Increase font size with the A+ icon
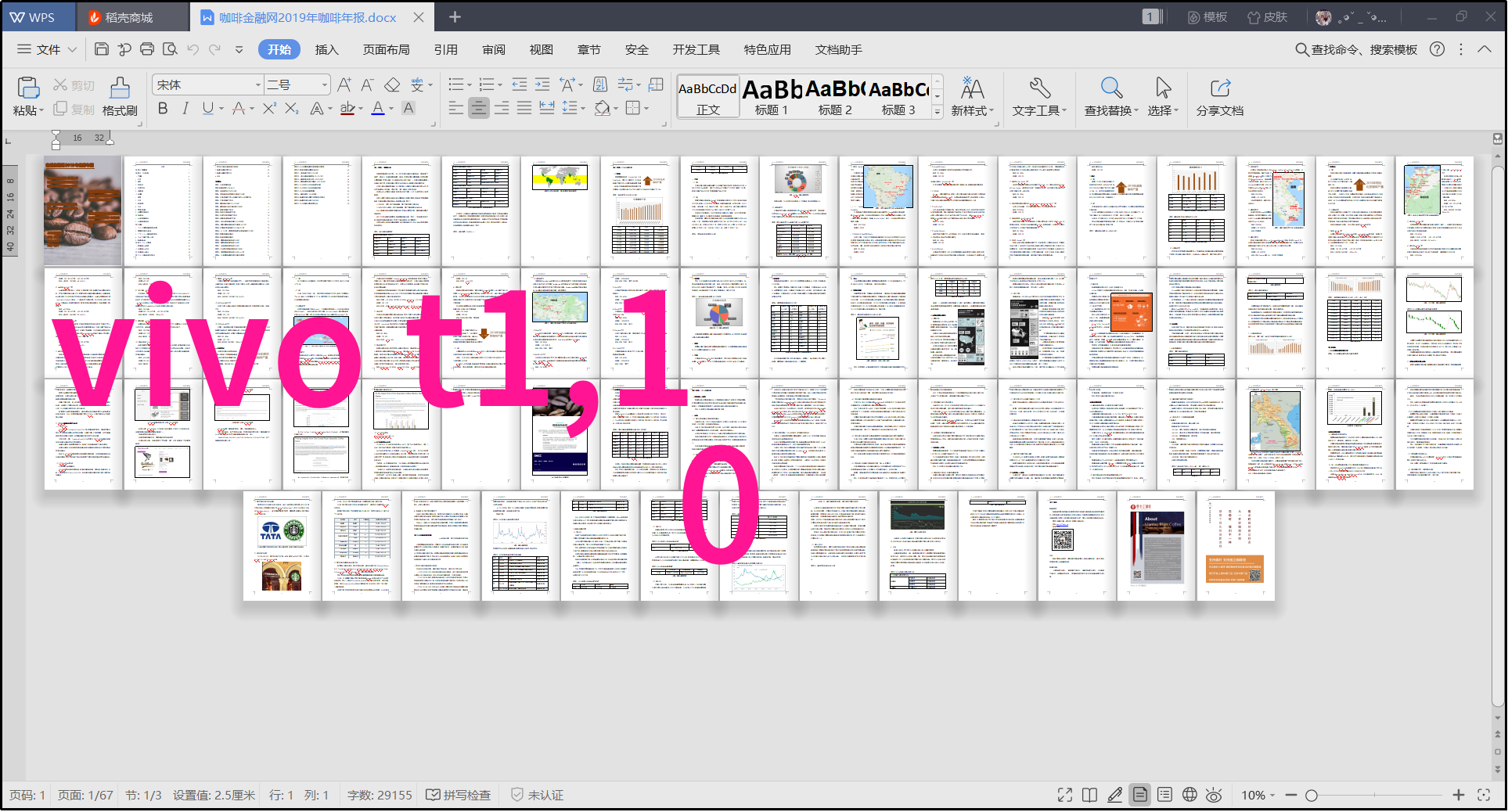The image size is (1508, 812). point(344,84)
